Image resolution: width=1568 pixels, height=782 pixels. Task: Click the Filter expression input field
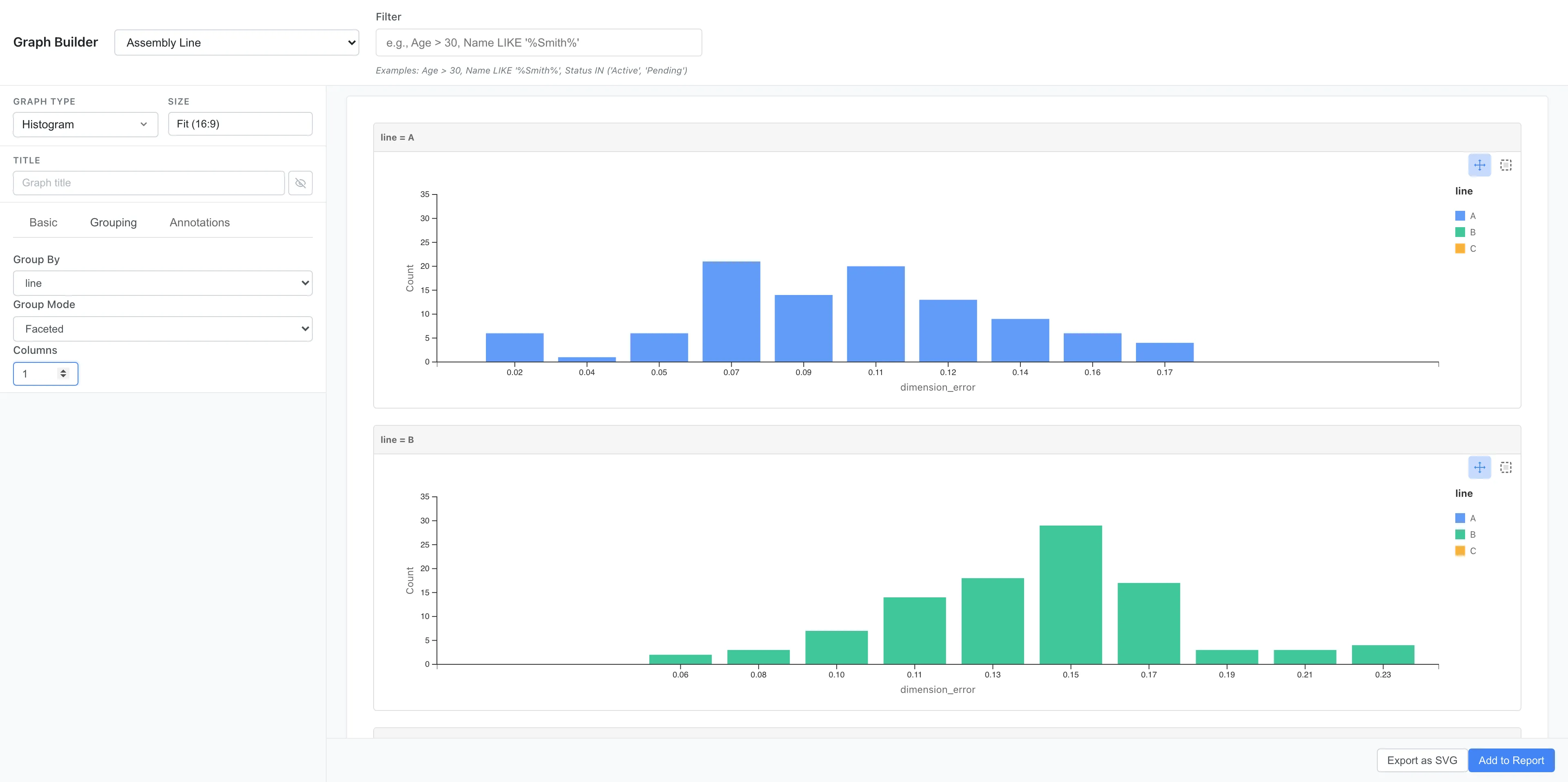click(539, 42)
